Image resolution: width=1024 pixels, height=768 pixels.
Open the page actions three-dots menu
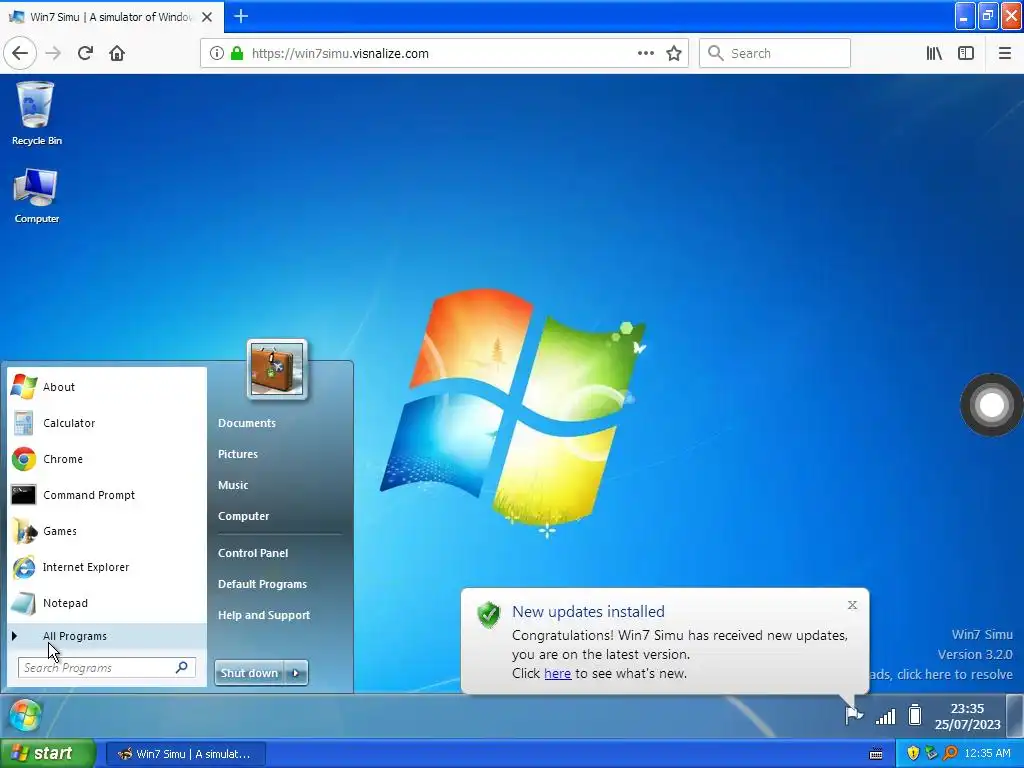tap(645, 54)
